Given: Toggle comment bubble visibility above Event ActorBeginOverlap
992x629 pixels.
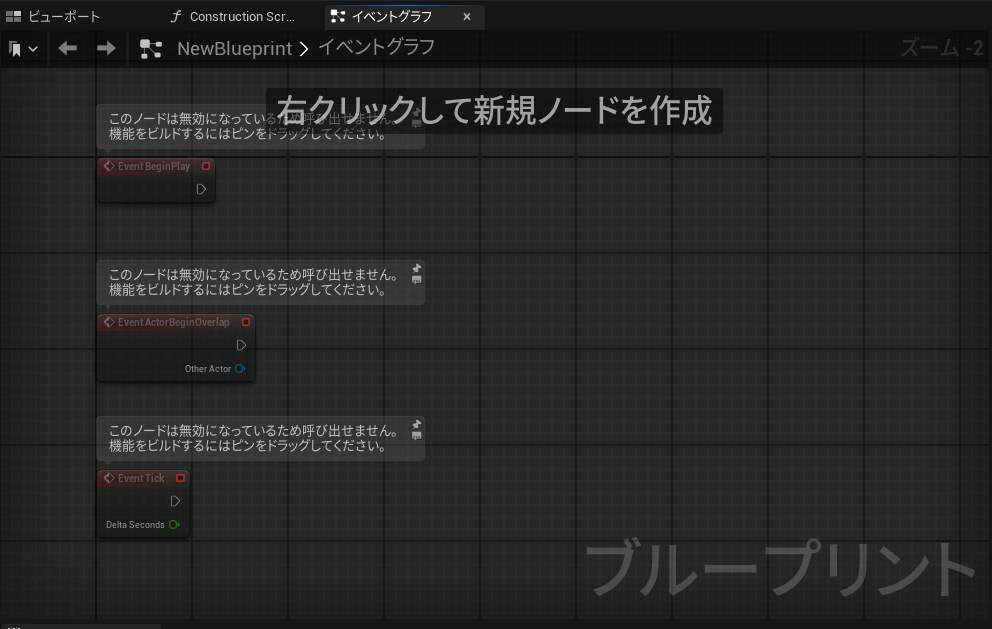Looking at the screenshot, I should coord(417,280).
